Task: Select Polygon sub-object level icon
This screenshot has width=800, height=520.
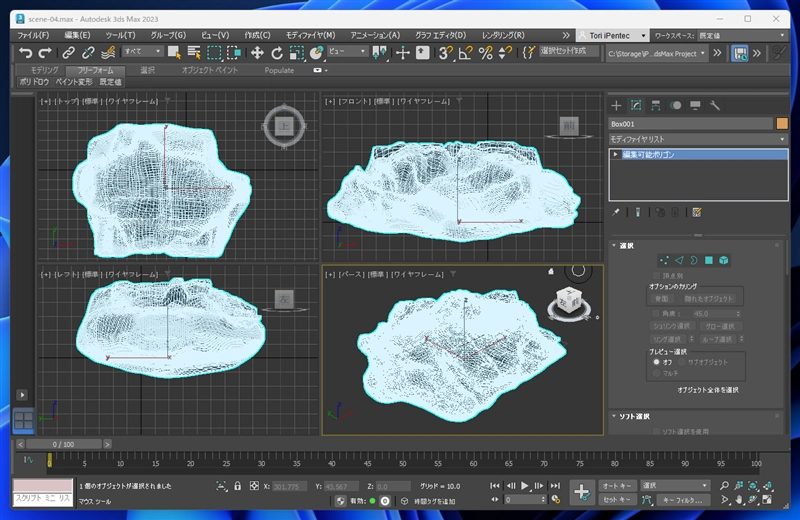Action: coord(709,260)
